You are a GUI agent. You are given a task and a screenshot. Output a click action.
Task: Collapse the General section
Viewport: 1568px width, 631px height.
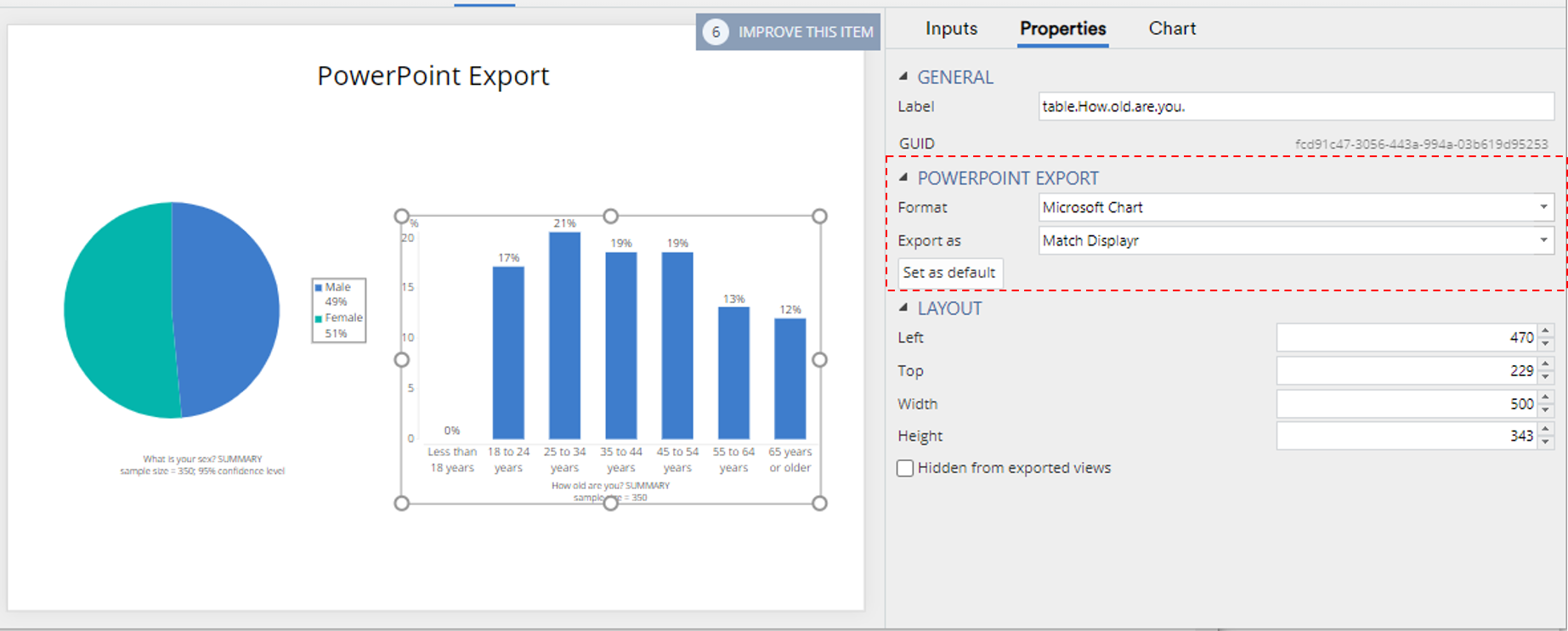(903, 76)
